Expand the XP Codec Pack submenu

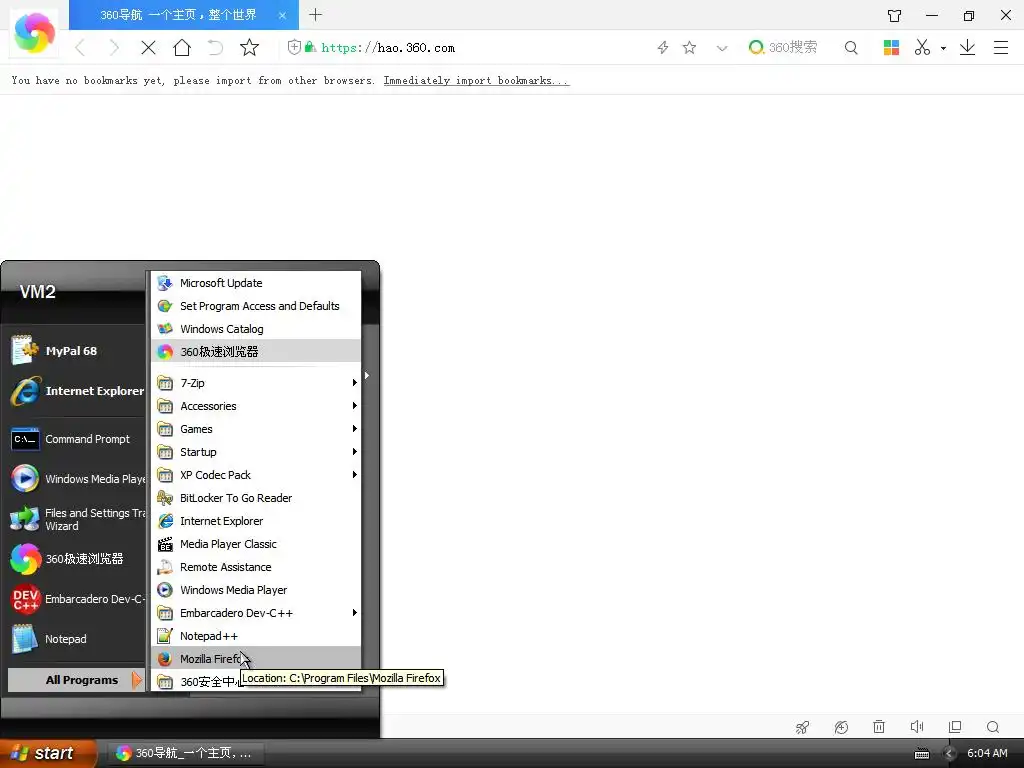click(256, 475)
